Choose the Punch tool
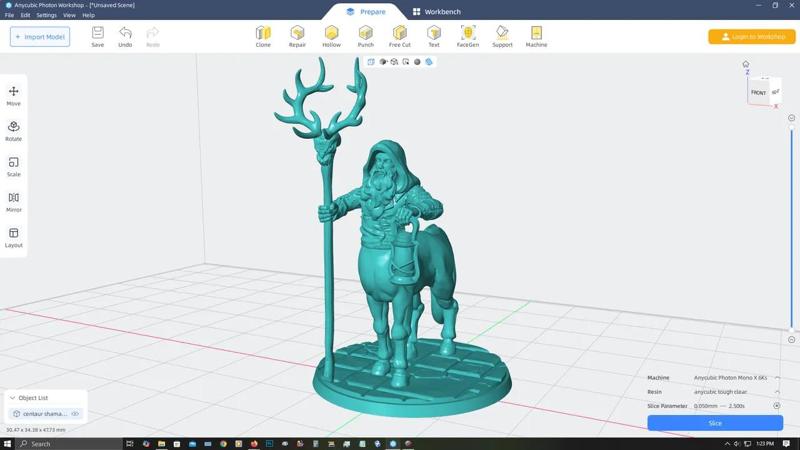This screenshot has height=450, width=800. click(x=366, y=37)
